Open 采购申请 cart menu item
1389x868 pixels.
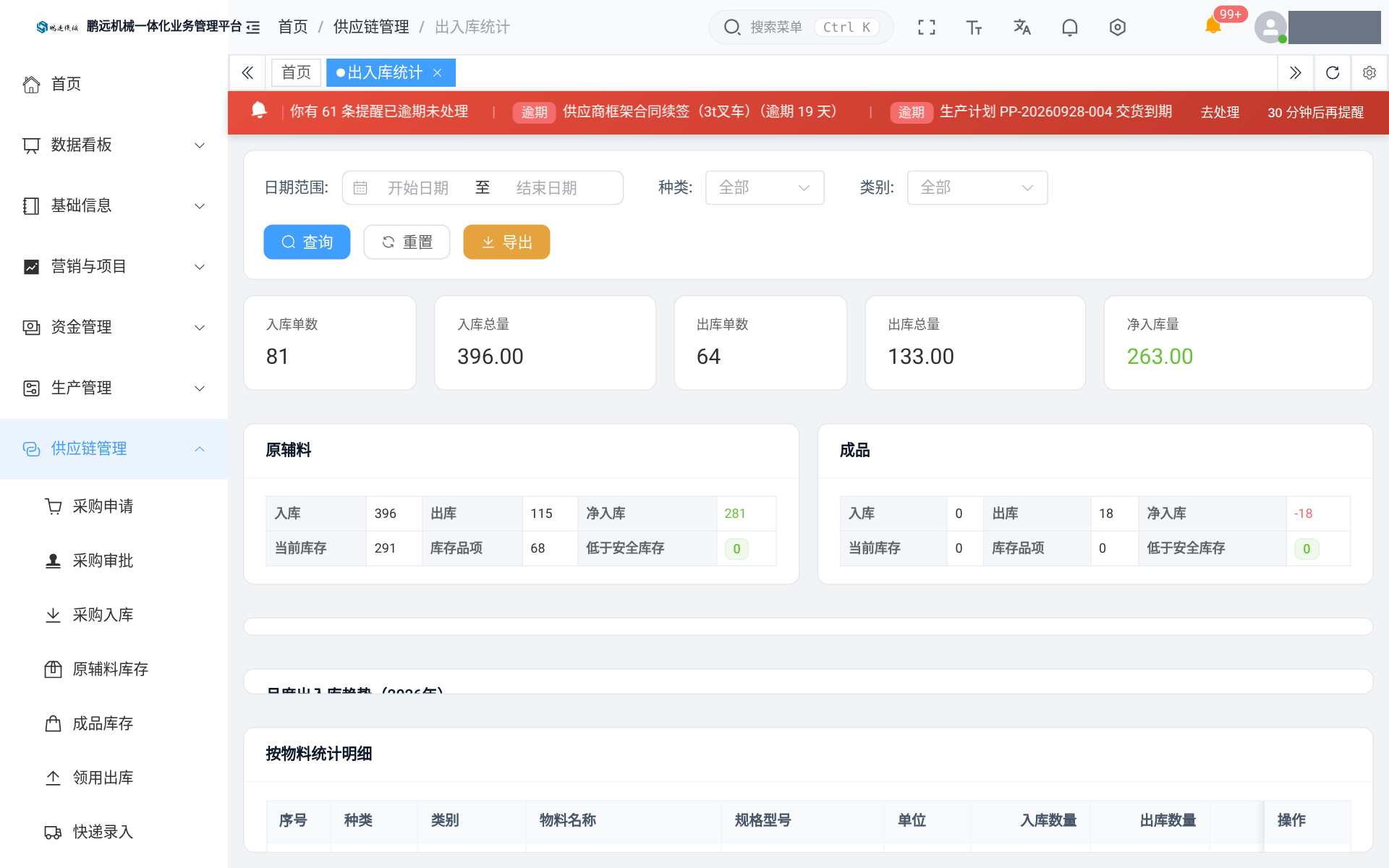pyautogui.click(x=114, y=506)
